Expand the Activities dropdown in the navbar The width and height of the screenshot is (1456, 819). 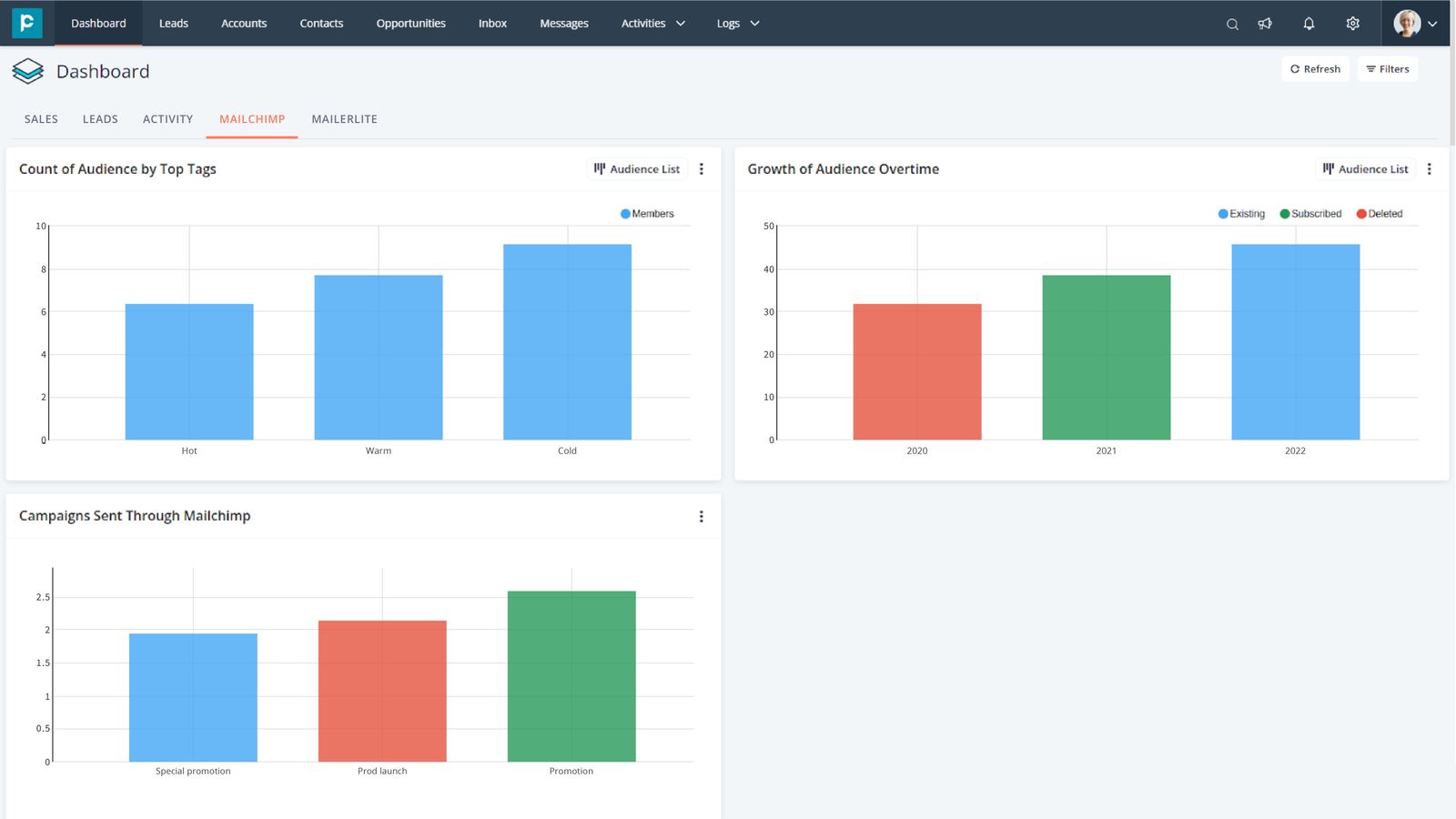652,24
